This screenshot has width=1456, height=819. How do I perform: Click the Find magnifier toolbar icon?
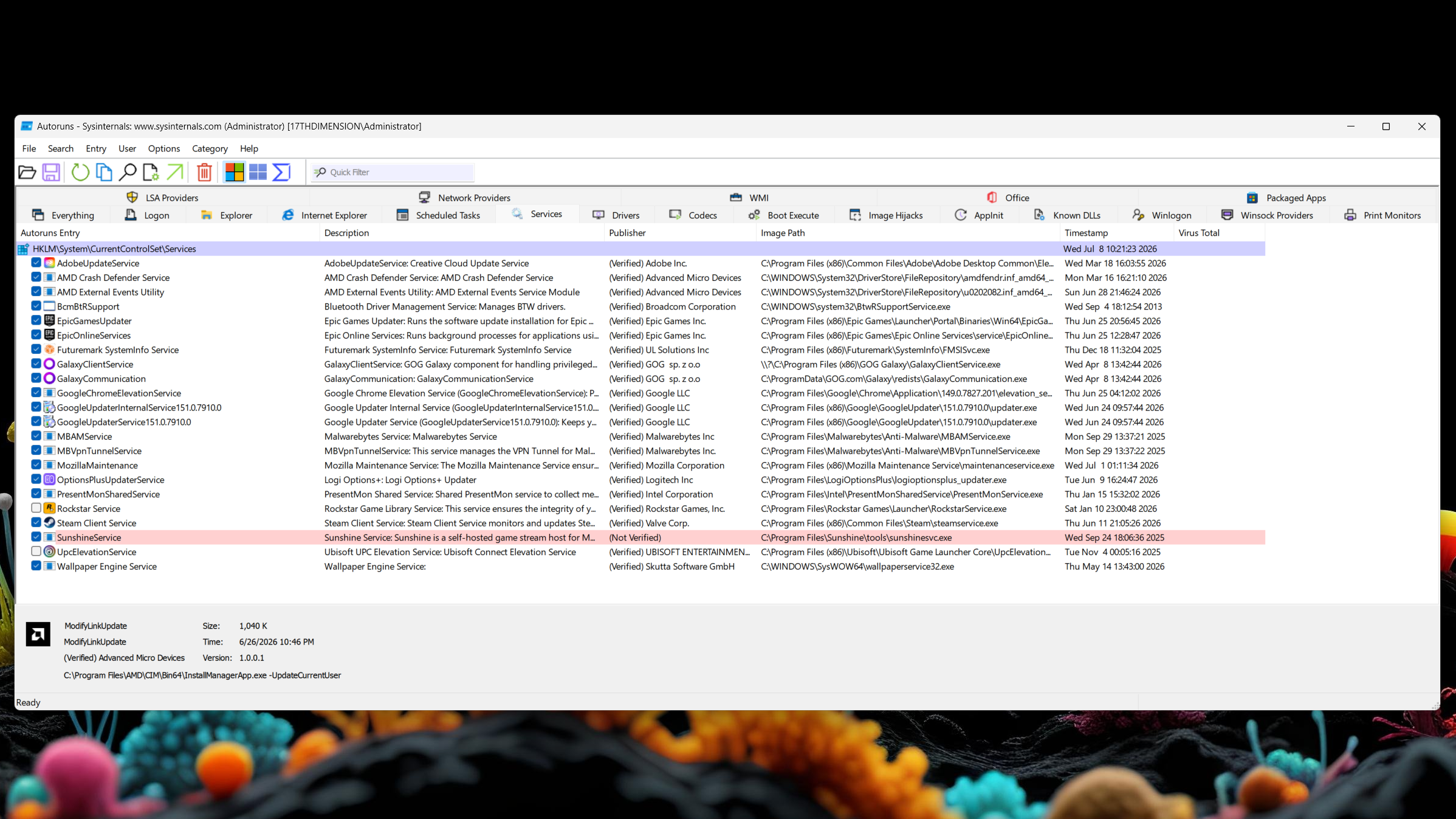[x=127, y=173]
